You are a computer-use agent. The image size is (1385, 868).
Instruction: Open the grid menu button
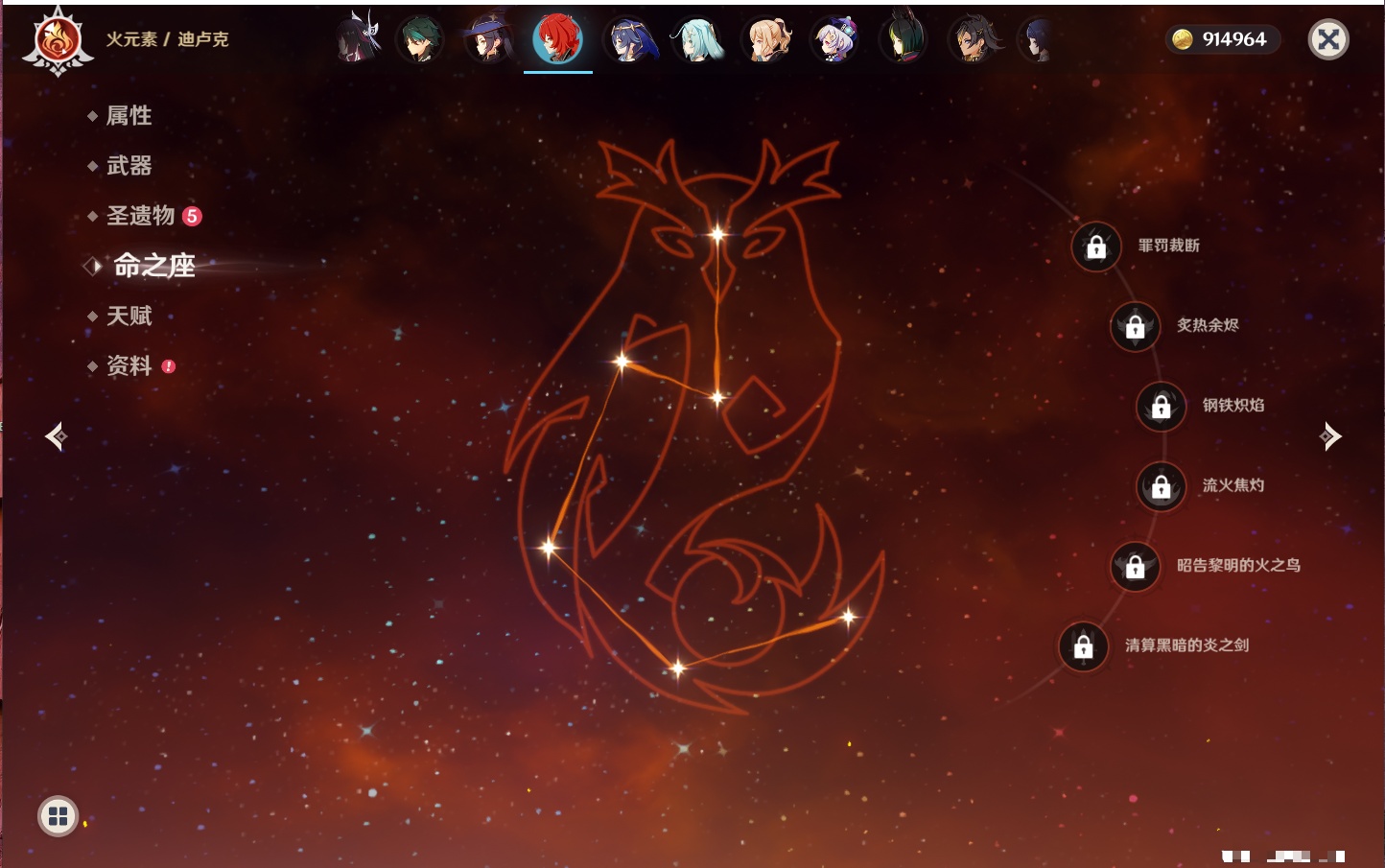pyautogui.click(x=58, y=816)
